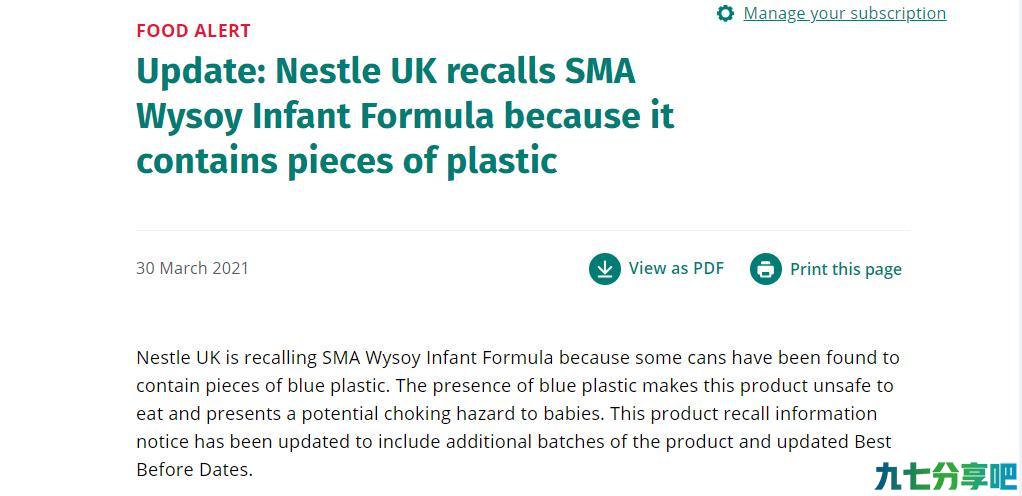
Task: Click the word SMA in the headline
Action: point(600,71)
